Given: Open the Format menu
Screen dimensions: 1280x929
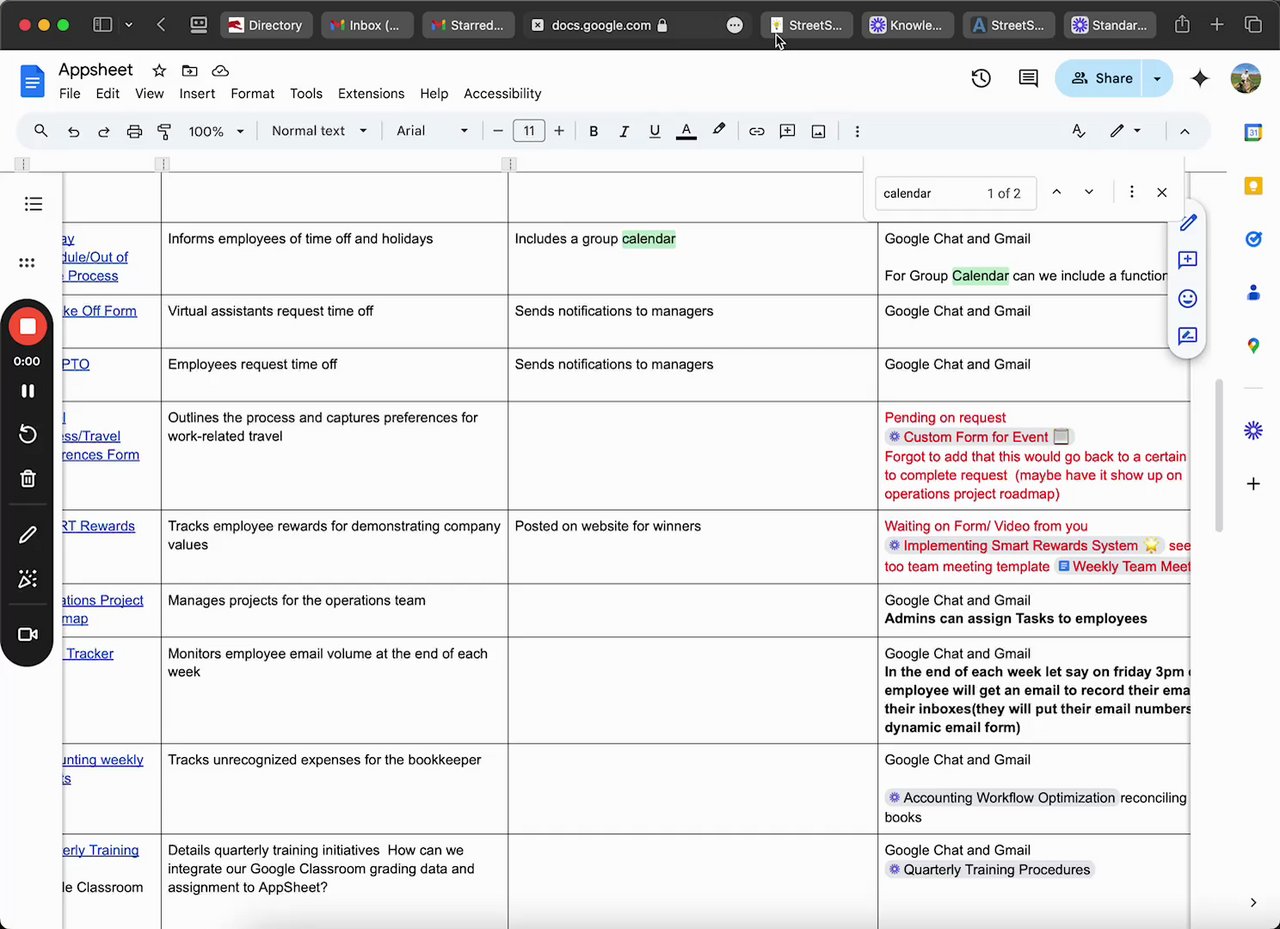Looking at the screenshot, I should coord(252,93).
